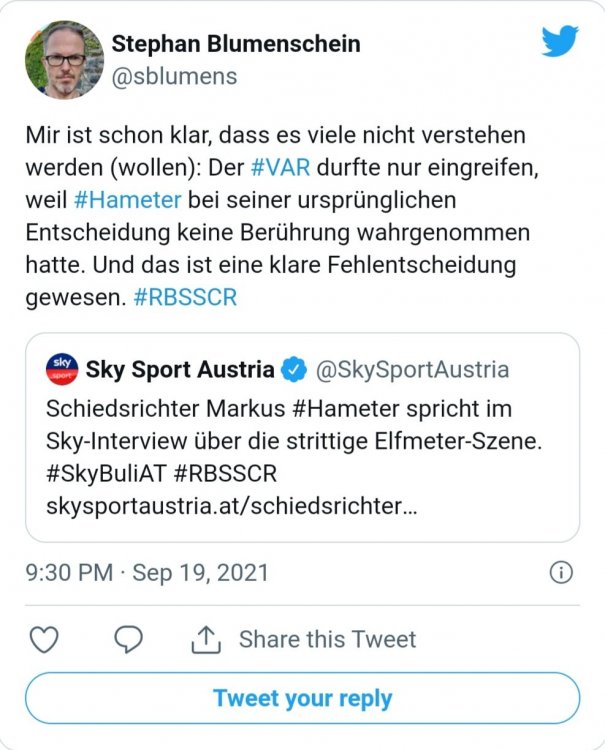
Task: Open the #Hameter hashtag in main tweet
Action: point(128,200)
